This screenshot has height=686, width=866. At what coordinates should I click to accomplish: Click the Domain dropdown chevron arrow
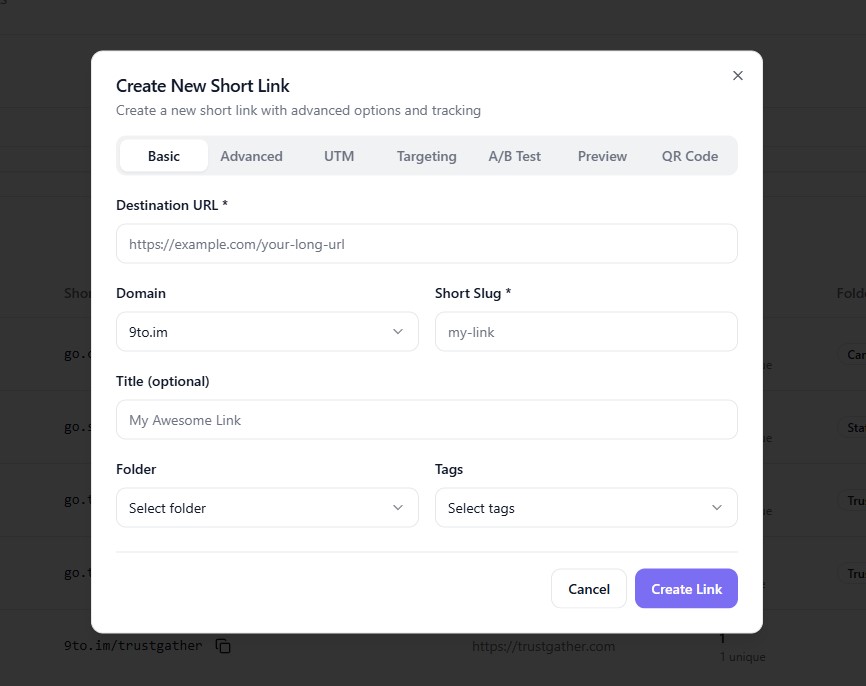pos(398,332)
